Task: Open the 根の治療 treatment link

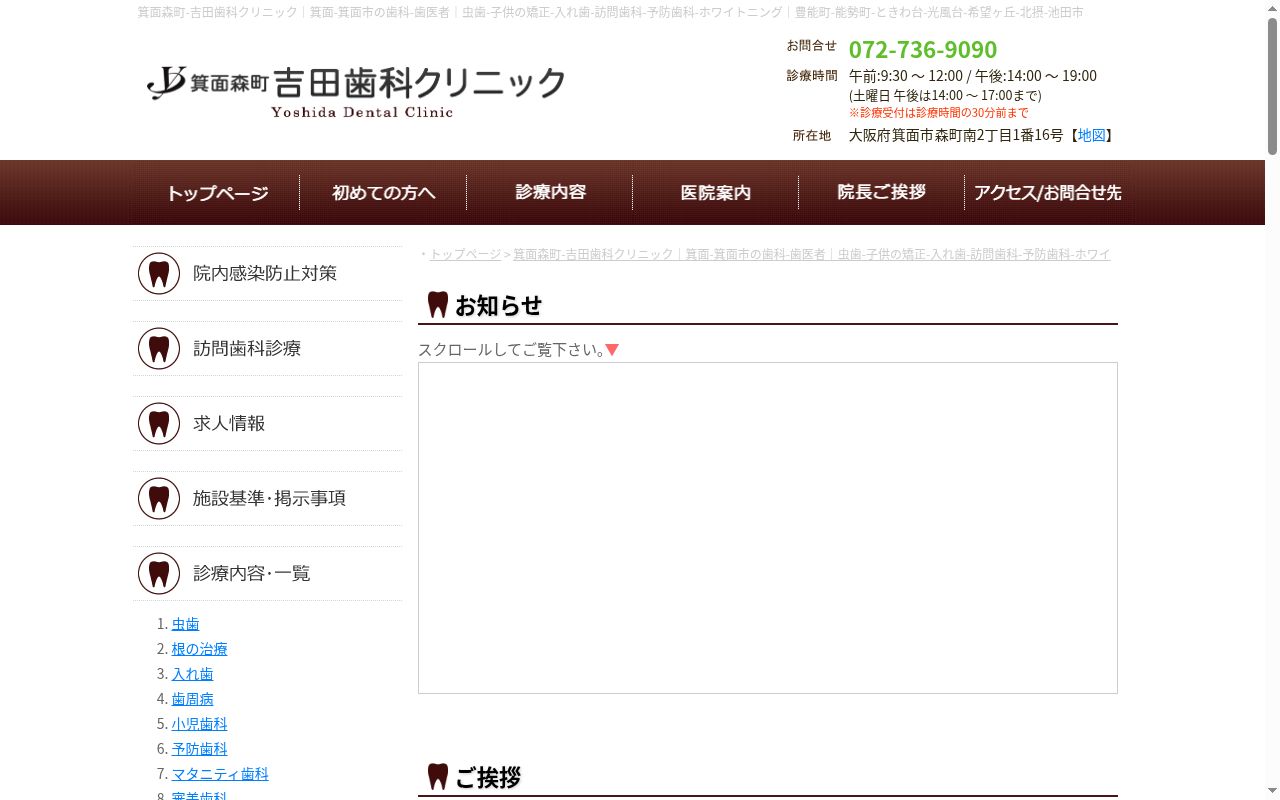Action: click(199, 649)
